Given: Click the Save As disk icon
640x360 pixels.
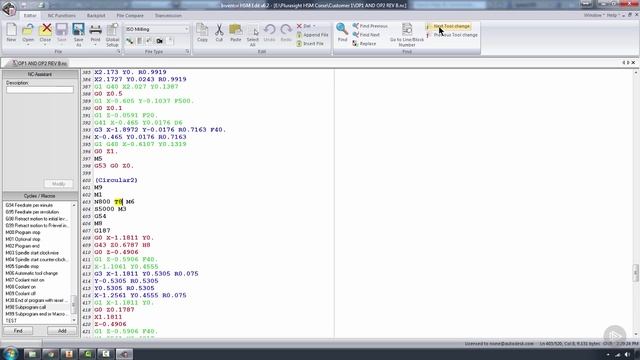Looking at the screenshot, I should pos(78,30).
